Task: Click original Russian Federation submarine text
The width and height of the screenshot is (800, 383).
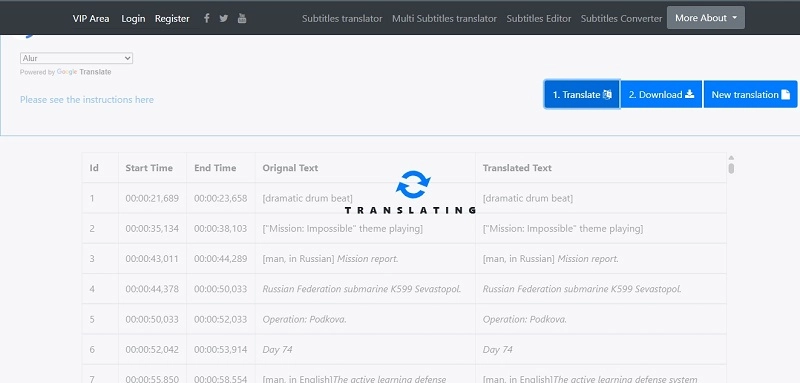Action: [362, 289]
